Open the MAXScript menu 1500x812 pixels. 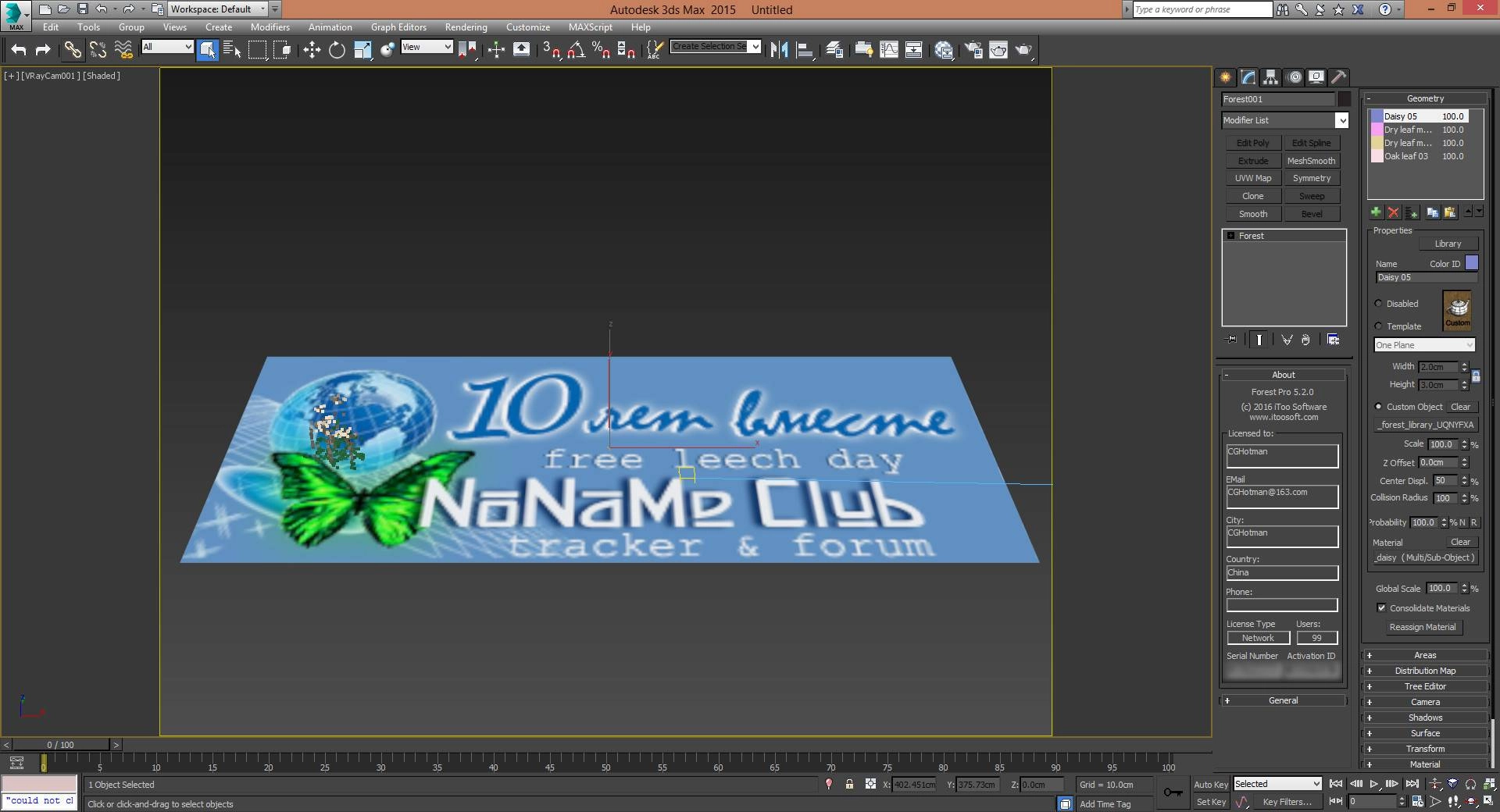coord(591,27)
